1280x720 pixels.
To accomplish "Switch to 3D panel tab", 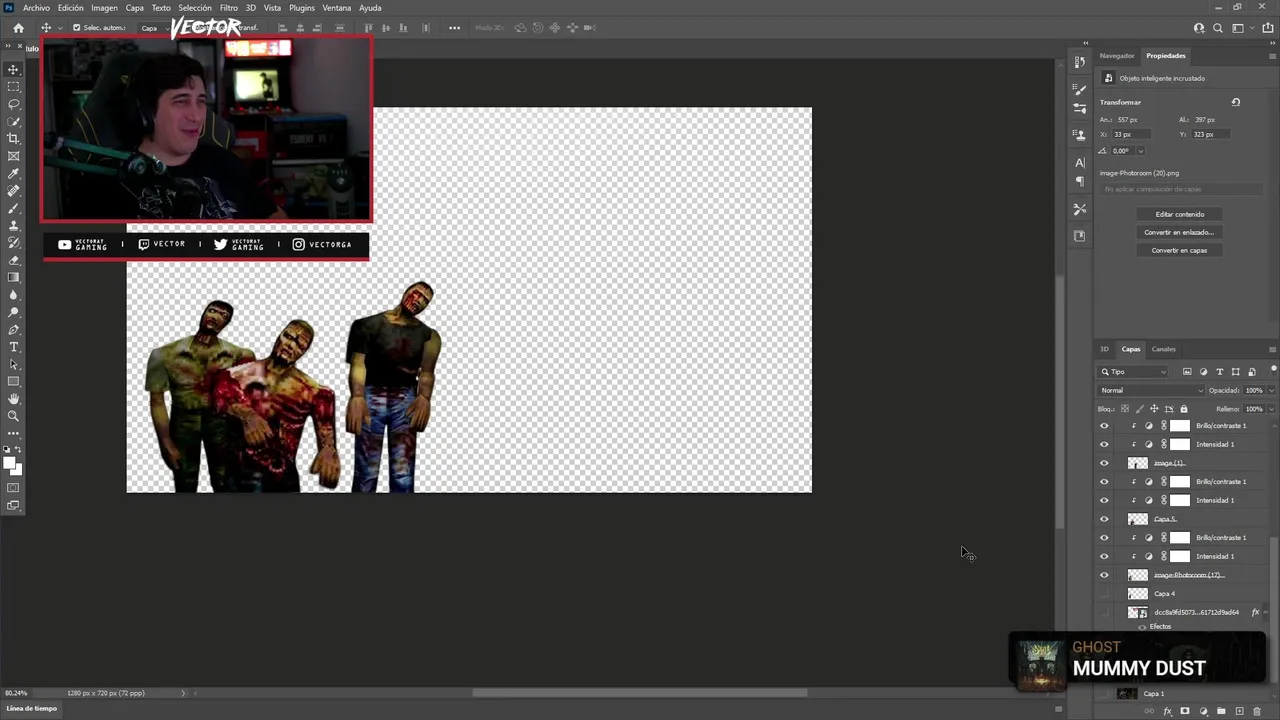I will pos(1105,349).
